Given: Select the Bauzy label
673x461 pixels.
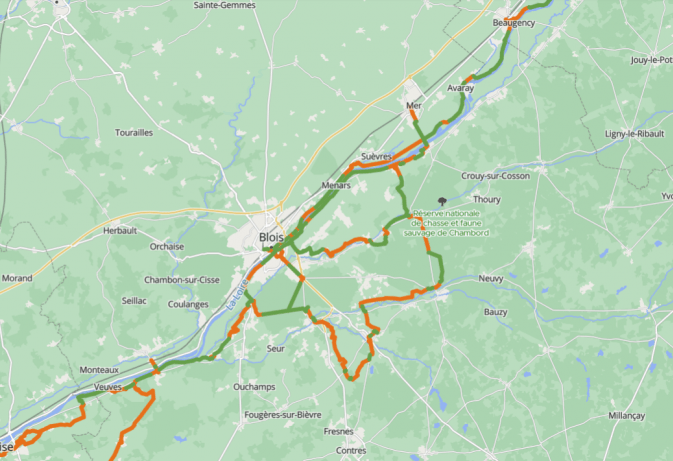Looking at the screenshot, I should pos(495,312).
